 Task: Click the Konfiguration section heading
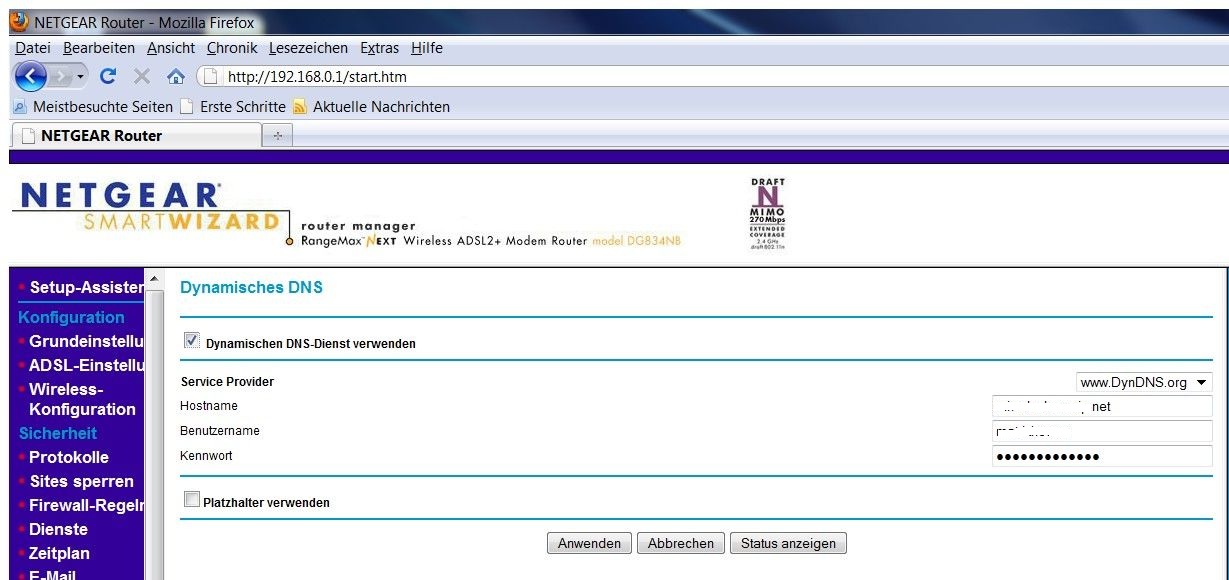tap(71, 317)
